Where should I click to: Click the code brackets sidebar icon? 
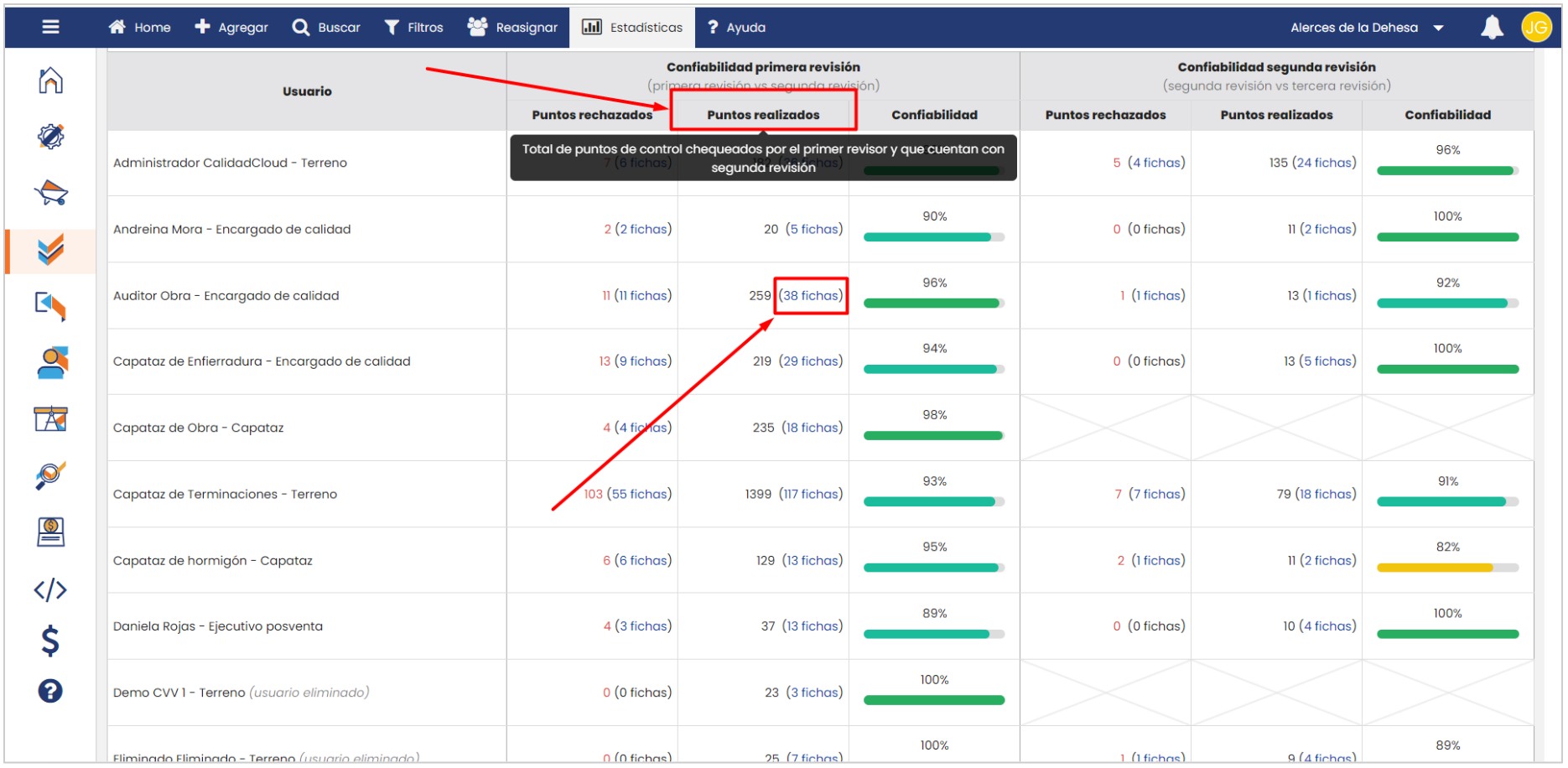[50, 590]
